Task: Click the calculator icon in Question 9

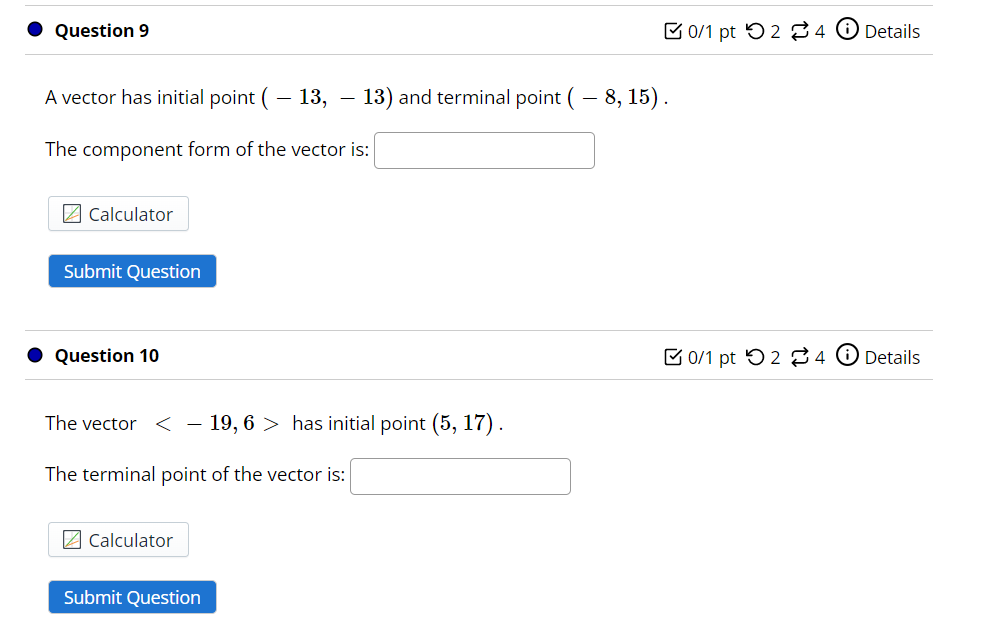Action: (x=70, y=213)
